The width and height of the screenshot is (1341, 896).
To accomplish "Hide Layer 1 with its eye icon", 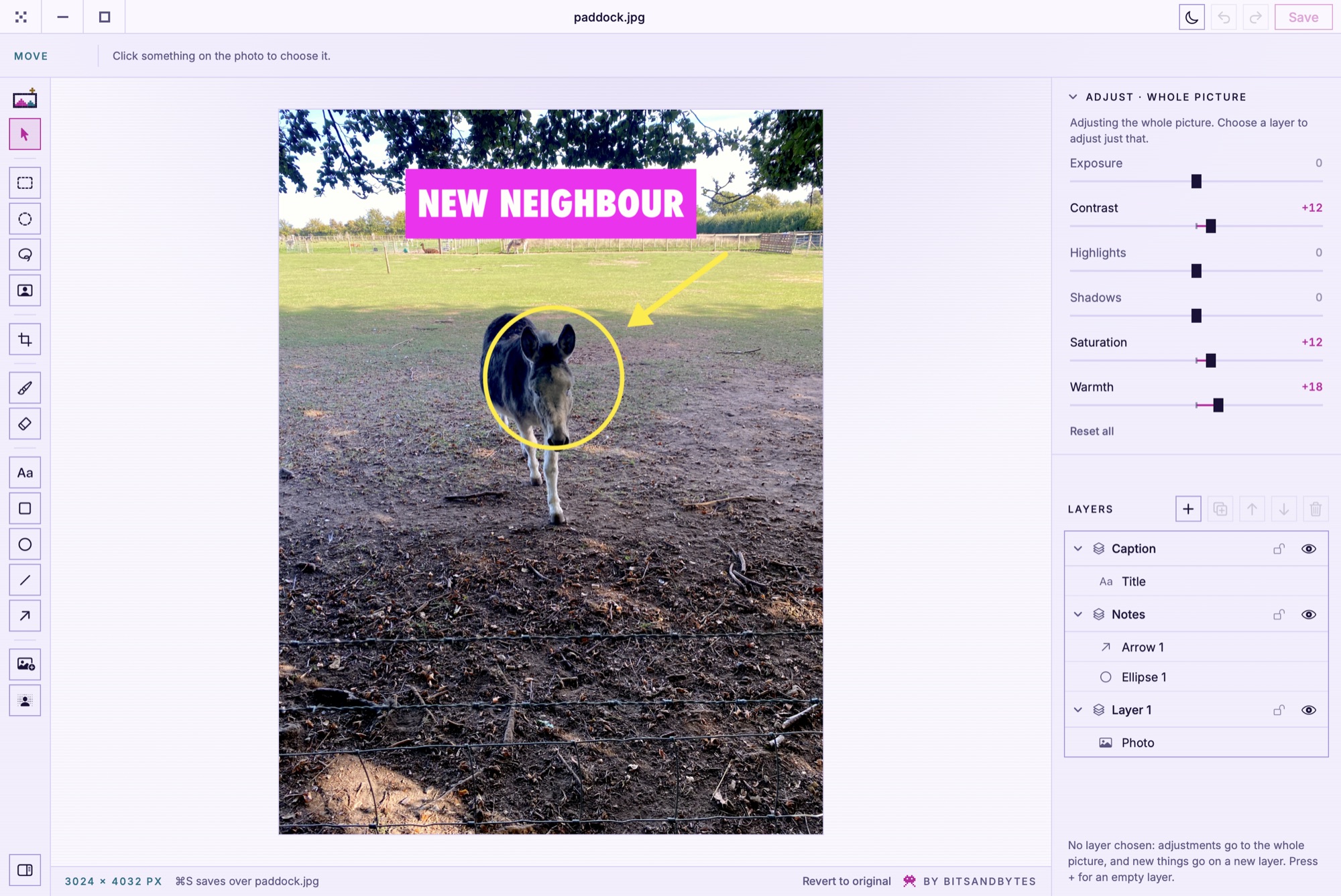I will [1308, 710].
